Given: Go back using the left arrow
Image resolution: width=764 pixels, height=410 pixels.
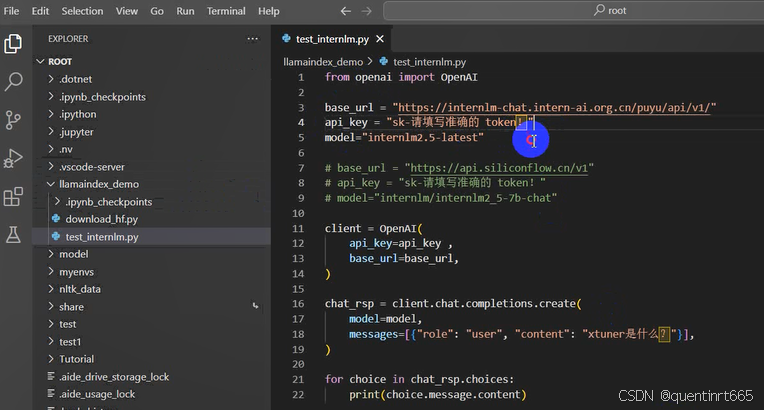Looking at the screenshot, I should (345, 11).
